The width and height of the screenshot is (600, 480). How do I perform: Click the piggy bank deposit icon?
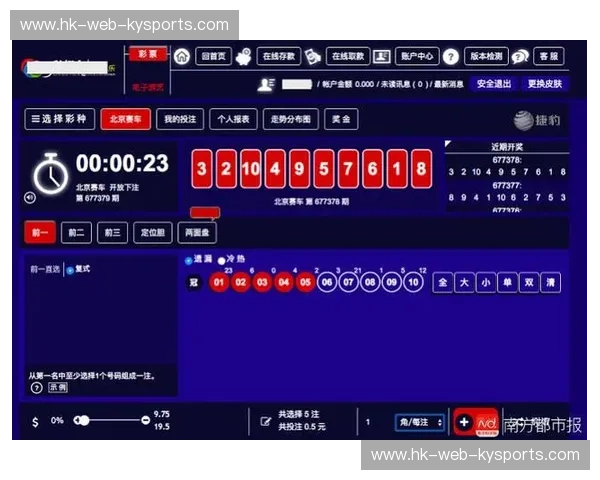244,56
